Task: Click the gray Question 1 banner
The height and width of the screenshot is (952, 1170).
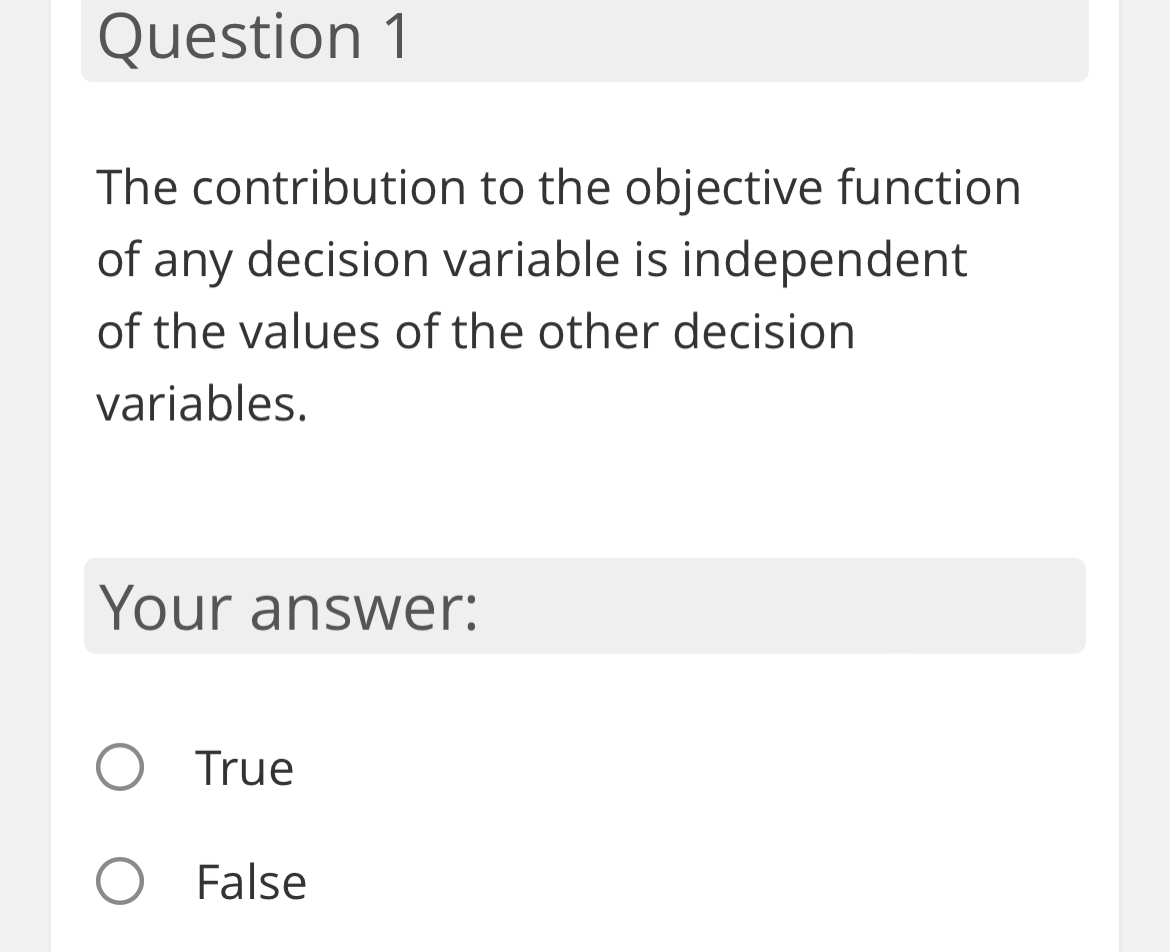Action: coord(585,40)
